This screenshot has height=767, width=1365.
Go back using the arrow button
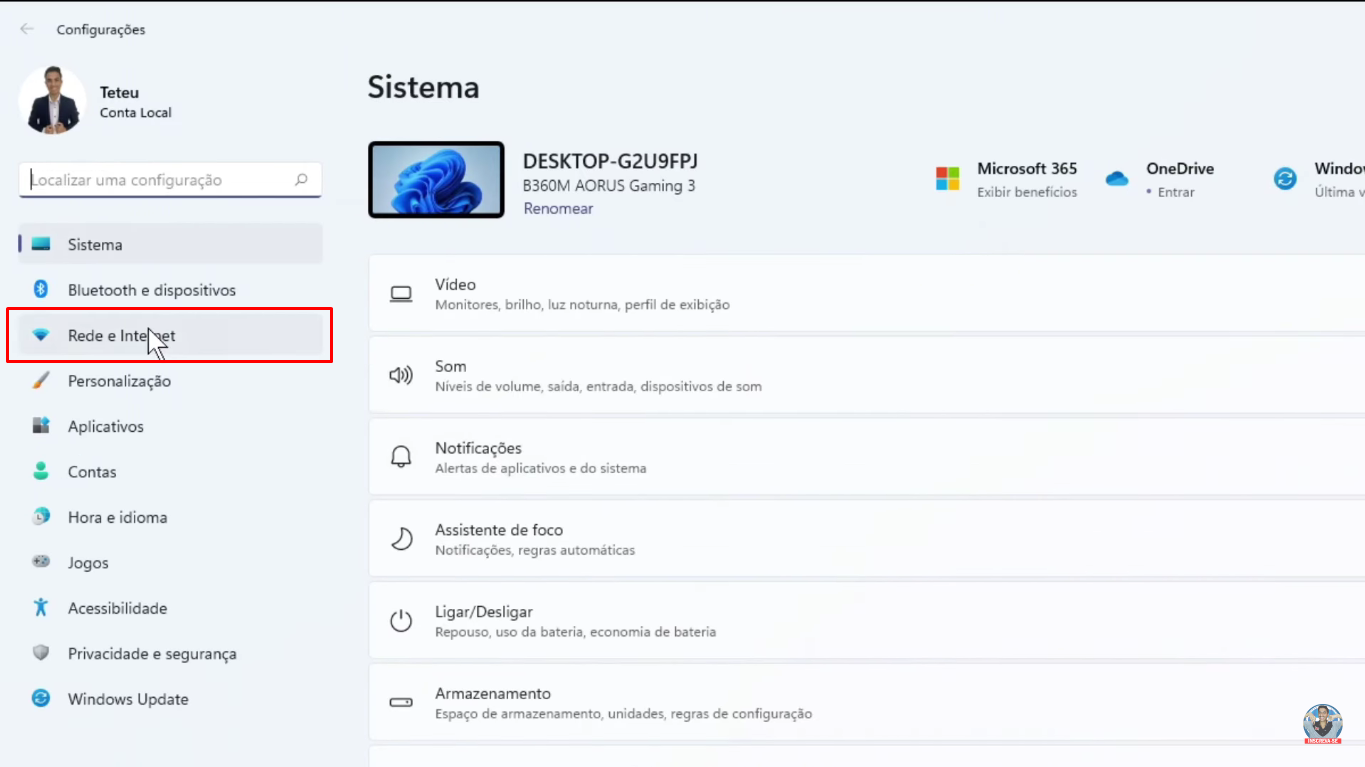(27, 29)
